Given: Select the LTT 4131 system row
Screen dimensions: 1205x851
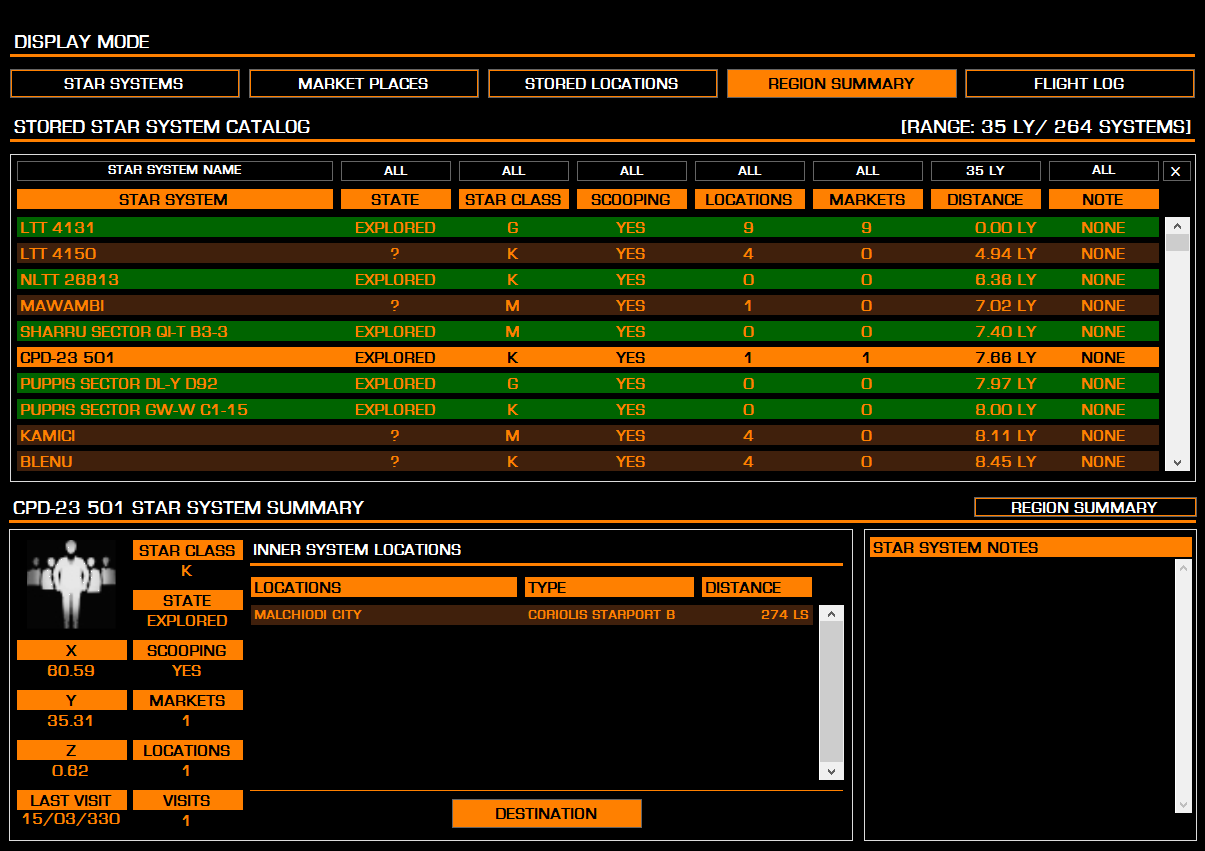Looking at the screenshot, I should (588, 227).
